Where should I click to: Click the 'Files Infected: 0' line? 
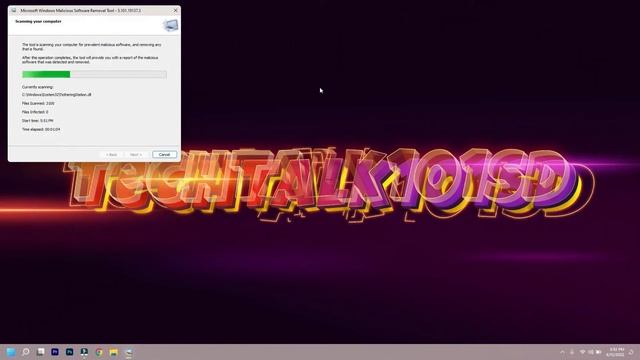tap(35, 112)
